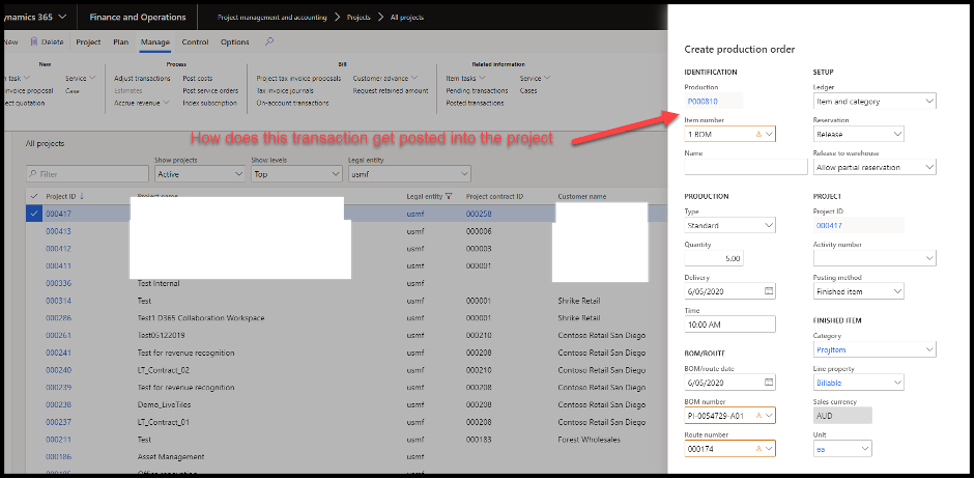Viewport: 977px width, 479px height.
Task: Open project contract 000250 link
Action: [479, 214]
